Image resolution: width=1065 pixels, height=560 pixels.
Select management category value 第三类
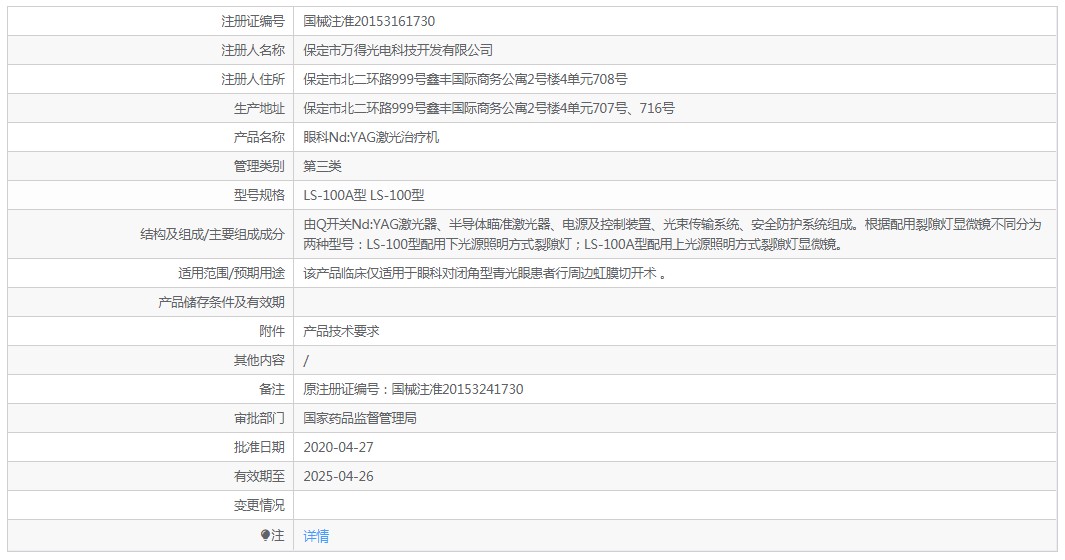tap(322, 167)
